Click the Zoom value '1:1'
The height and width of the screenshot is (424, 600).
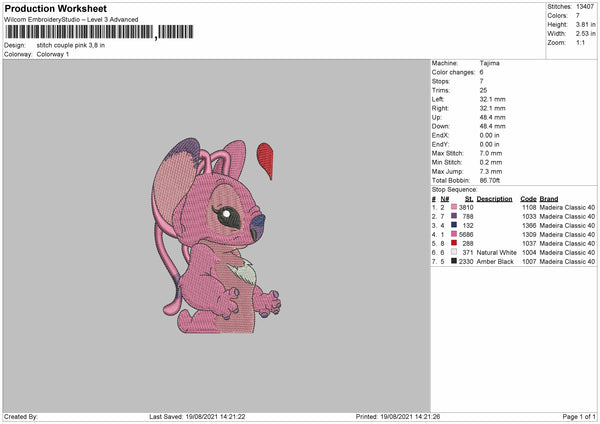point(580,43)
